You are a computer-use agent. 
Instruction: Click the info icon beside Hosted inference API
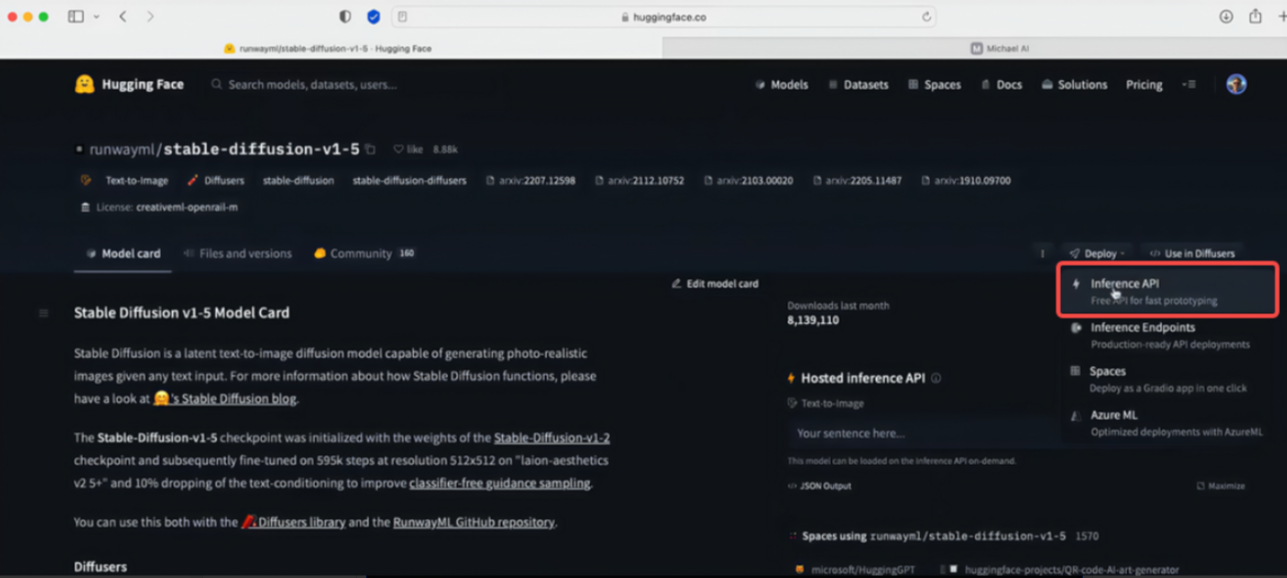pos(935,378)
